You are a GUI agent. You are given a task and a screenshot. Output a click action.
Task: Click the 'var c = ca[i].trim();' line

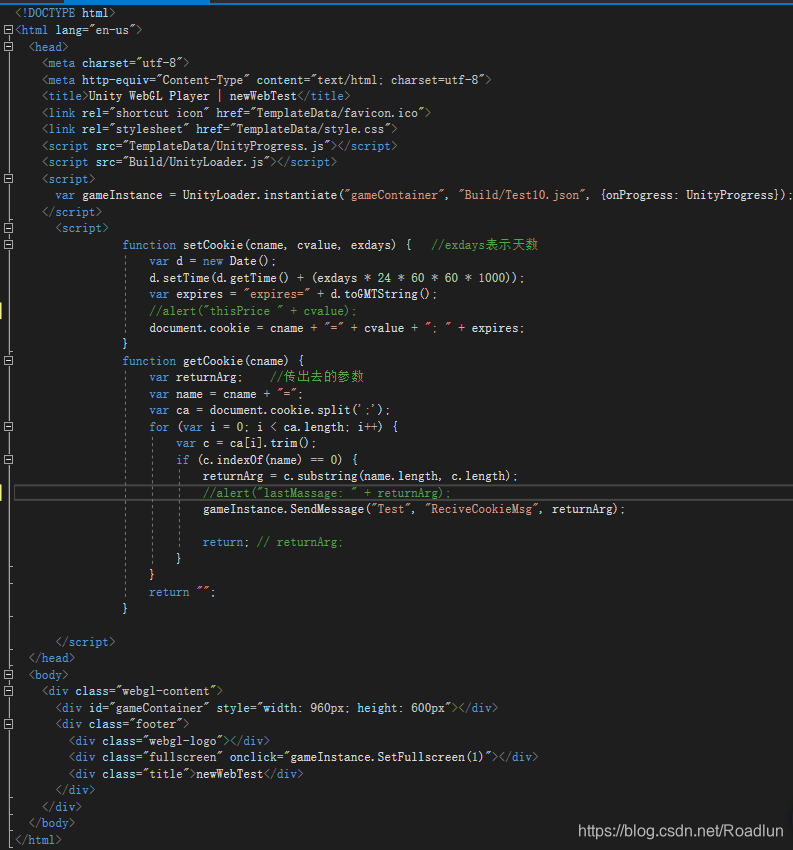246,443
